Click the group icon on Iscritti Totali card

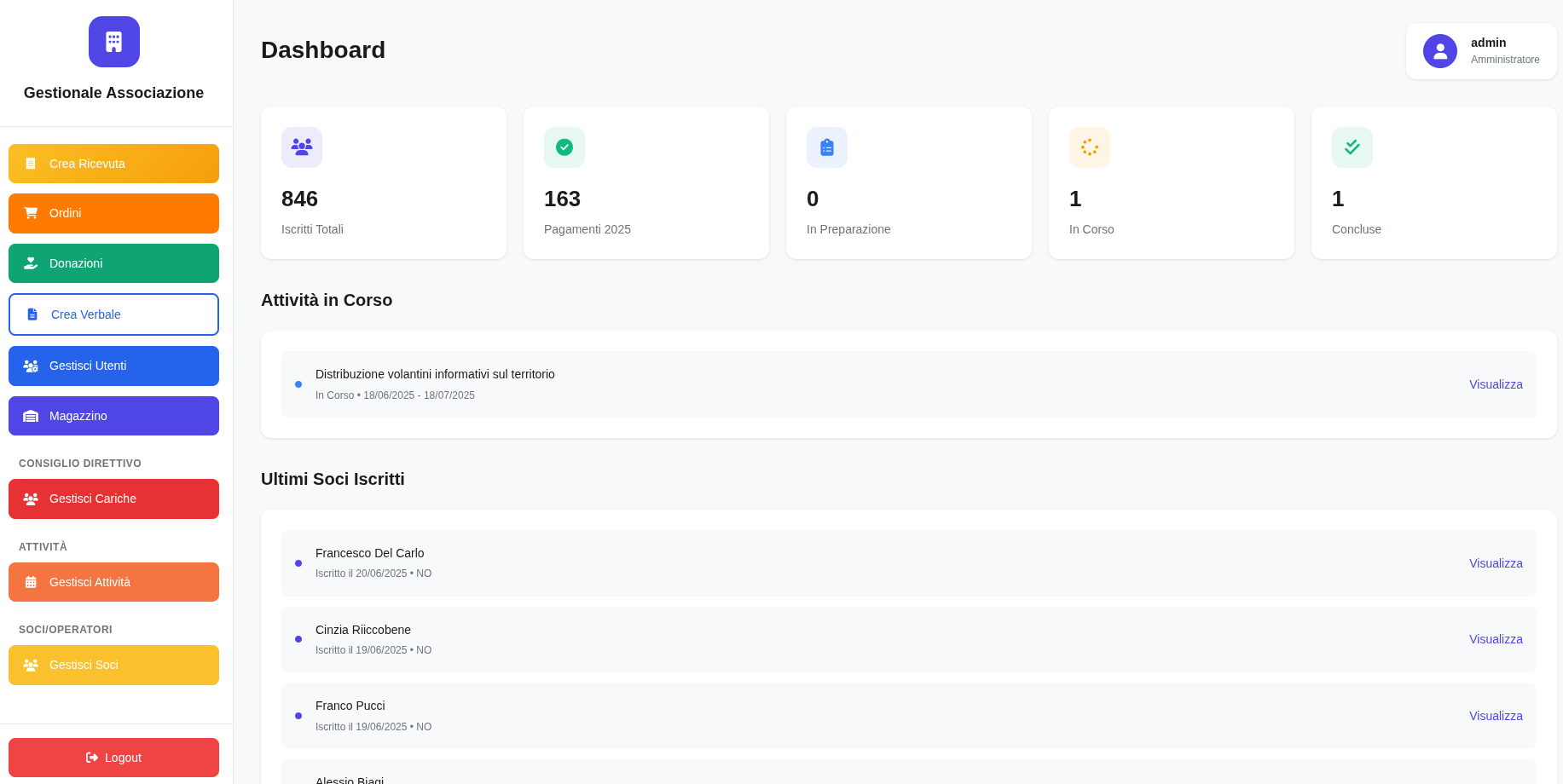point(302,147)
